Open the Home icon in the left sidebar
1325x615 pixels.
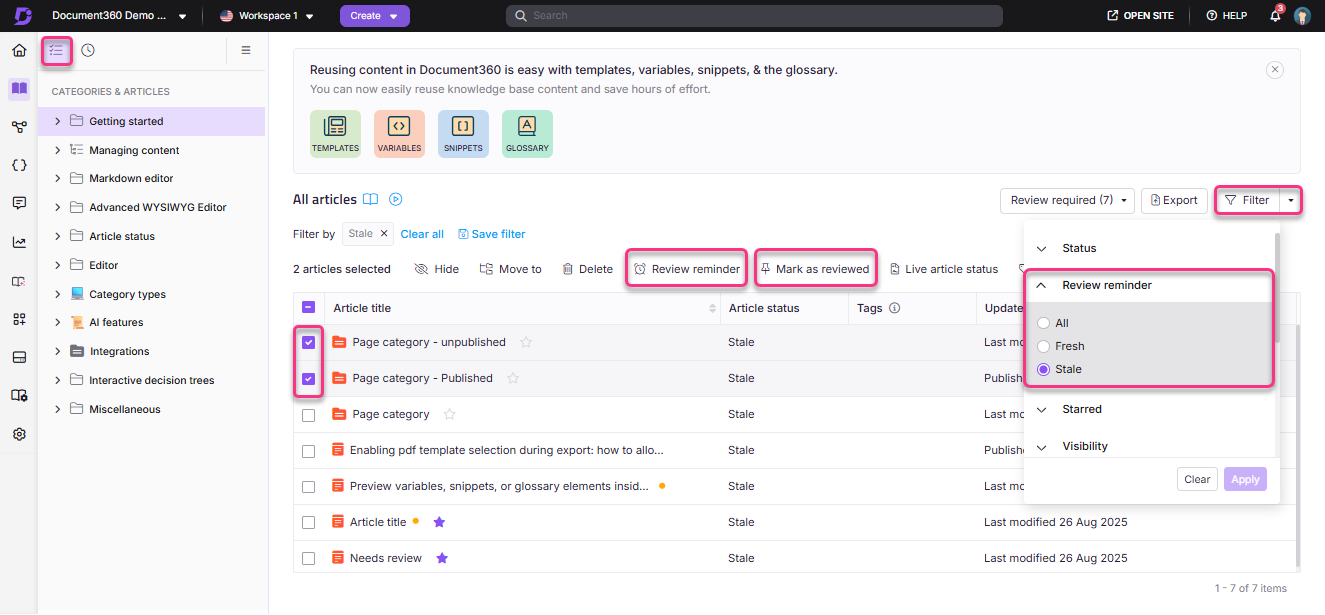click(x=18, y=49)
